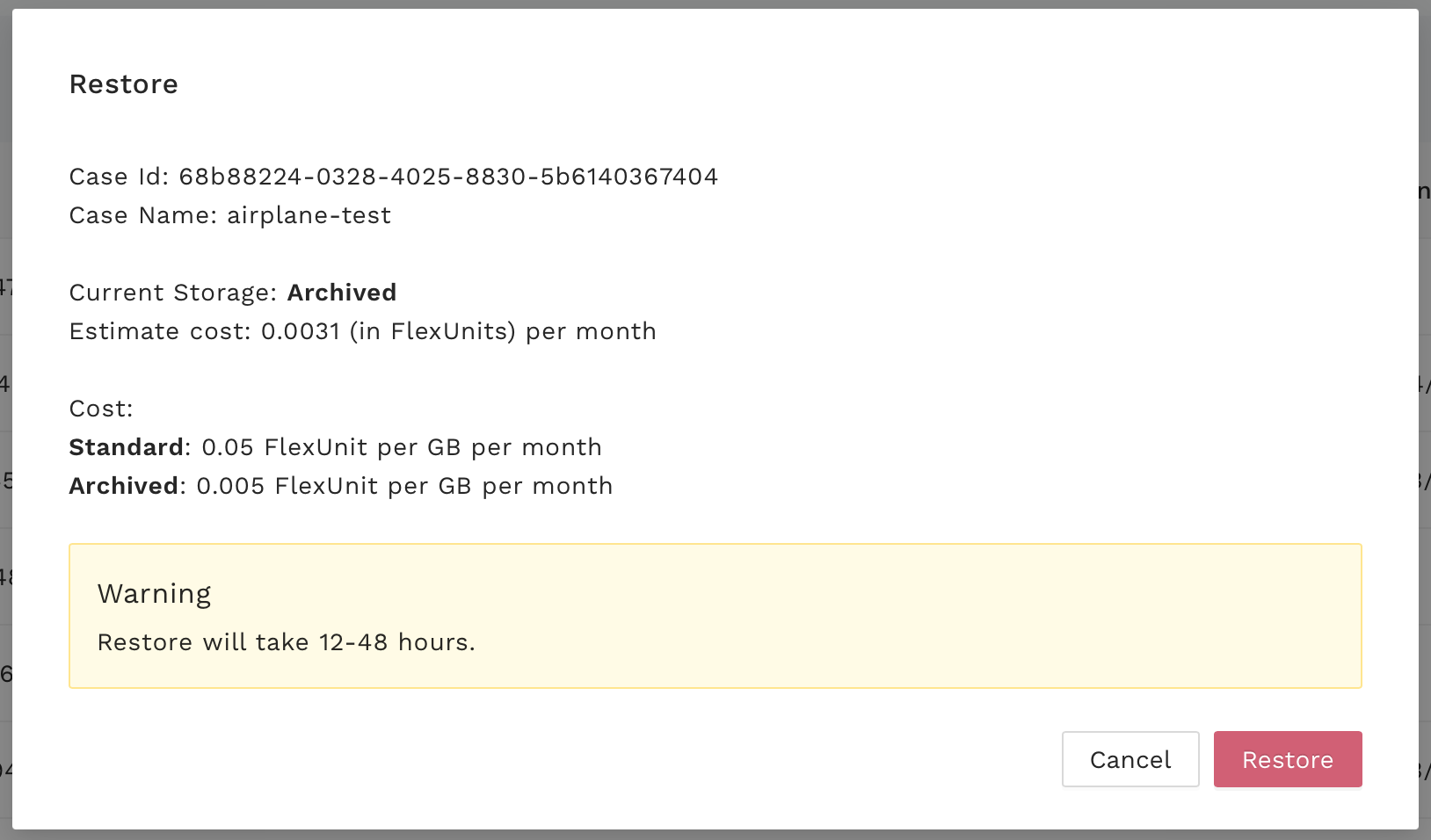Image resolution: width=1431 pixels, height=840 pixels.
Task: Confirm with the red Restore button
Action: pyautogui.click(x=1287, y=759)
